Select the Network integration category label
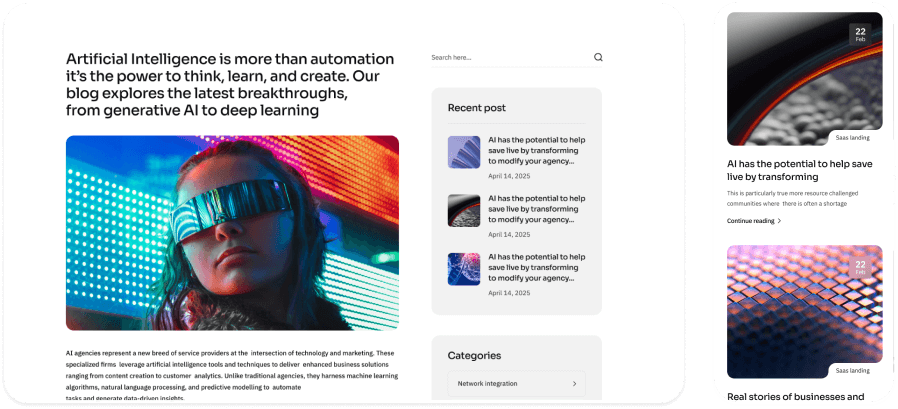This screenshot has height=409, width=898. point(487,384)
